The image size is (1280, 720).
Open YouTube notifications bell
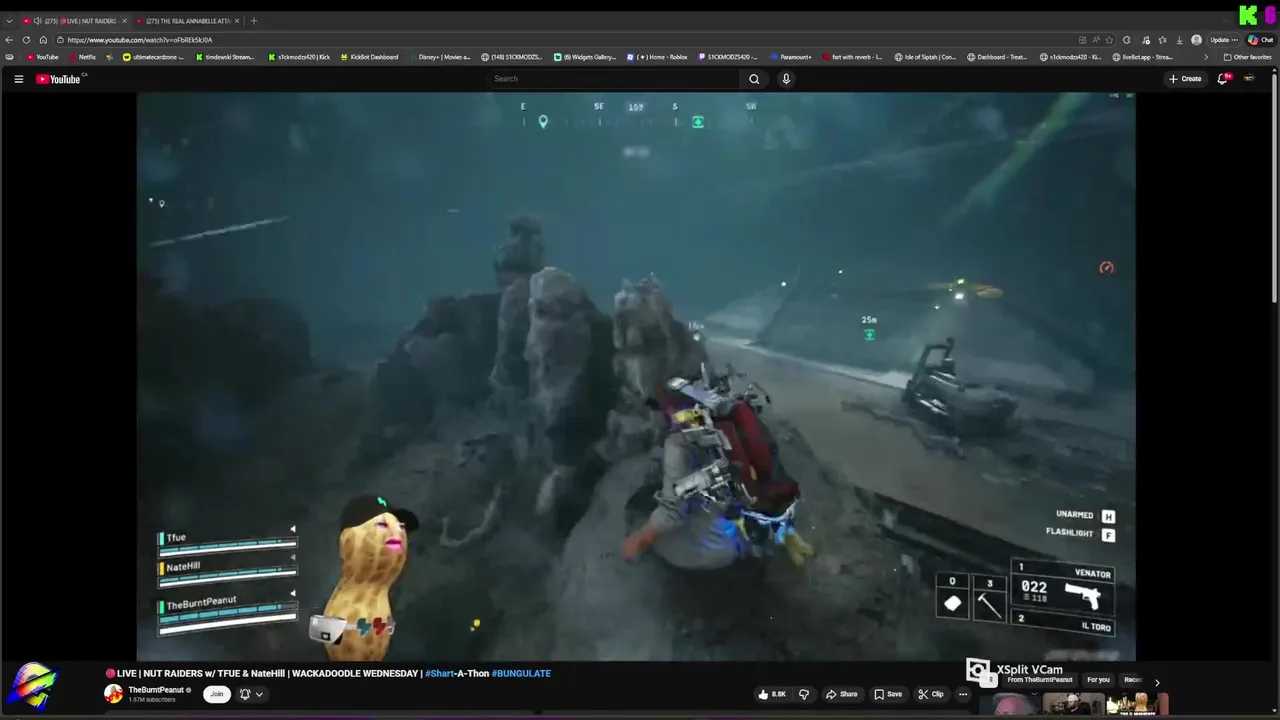click(1222, 79)
